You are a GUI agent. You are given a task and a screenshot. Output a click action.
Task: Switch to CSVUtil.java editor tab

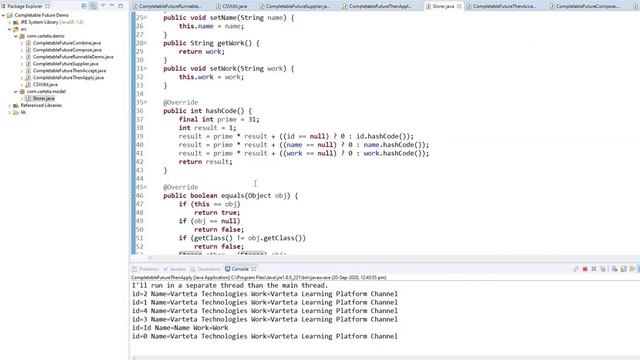pyautogui.click(x=231, y=6)
